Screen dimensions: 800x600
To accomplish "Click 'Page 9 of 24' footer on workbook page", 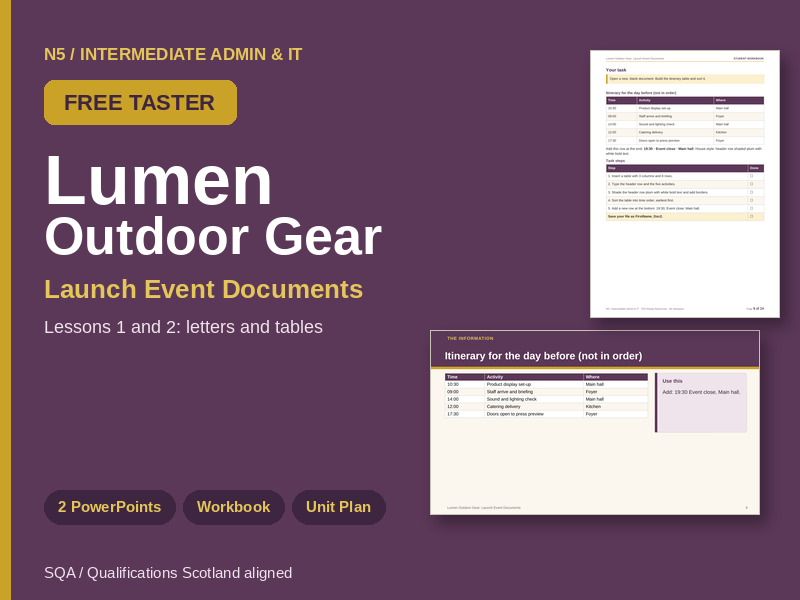I will (755, 309).
